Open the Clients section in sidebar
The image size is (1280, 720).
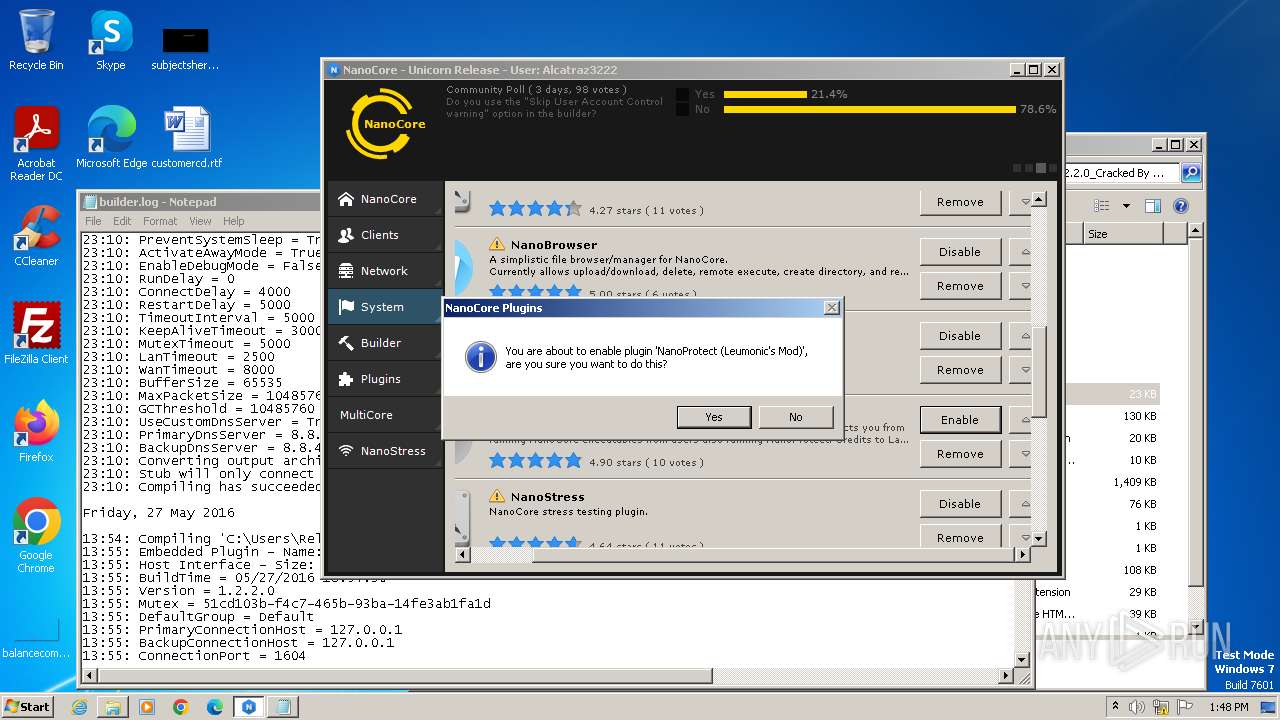tap(385, 235)
